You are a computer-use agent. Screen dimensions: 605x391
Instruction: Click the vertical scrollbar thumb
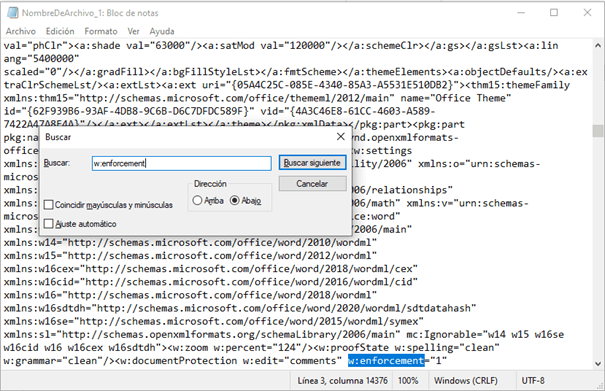598,131
